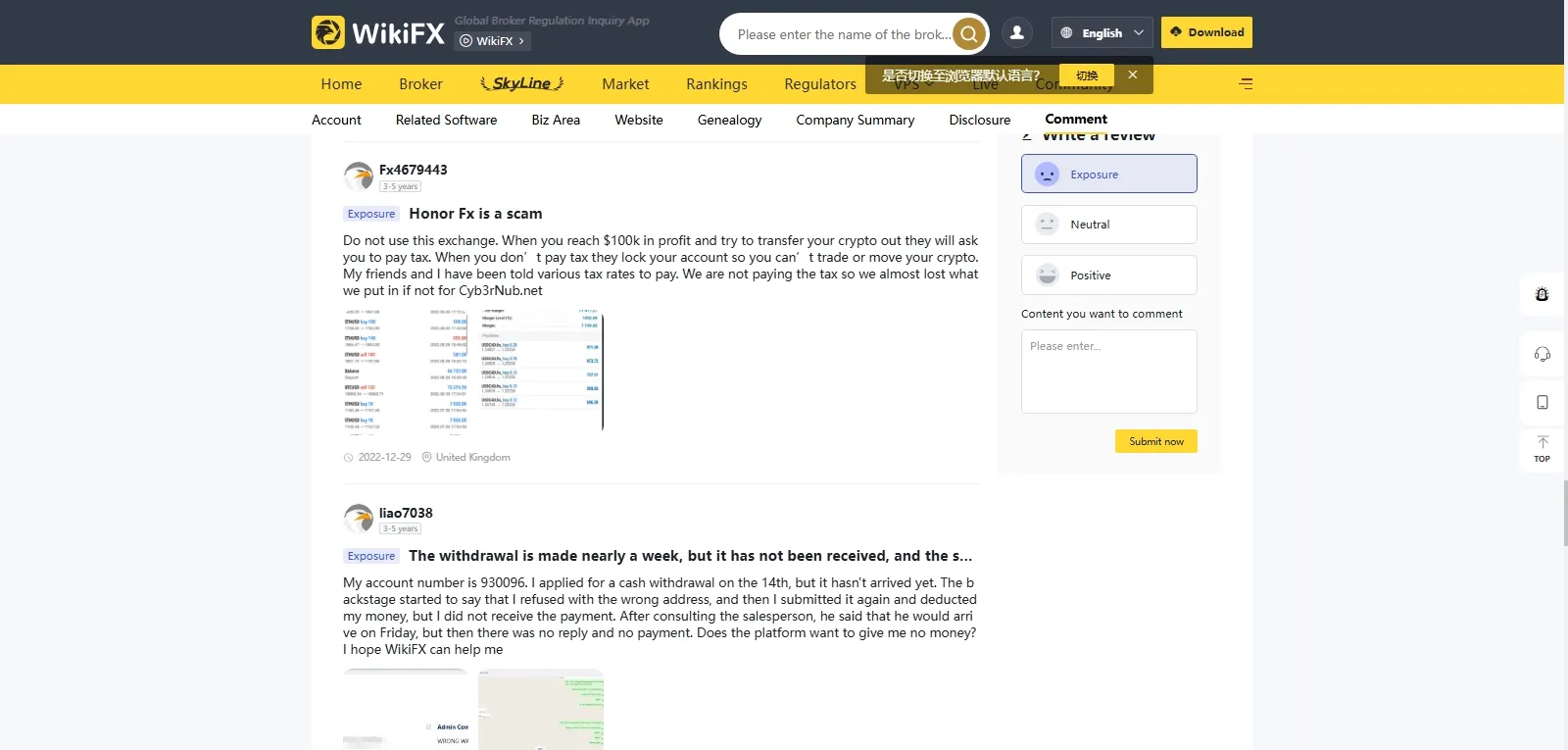Click Exposure tag on Honor Fx review
This screenshot has height=750, width=1568.
coord(371,214)
